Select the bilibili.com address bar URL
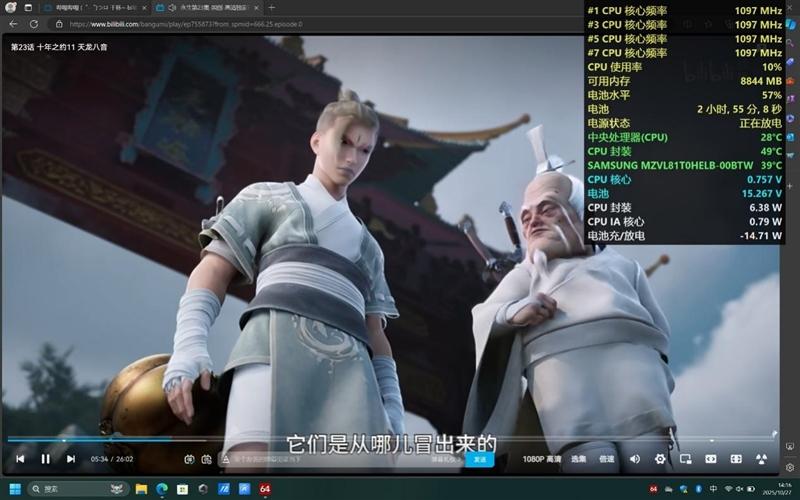Viewport: 800px width, 500px height. click(x=186, y=24)
